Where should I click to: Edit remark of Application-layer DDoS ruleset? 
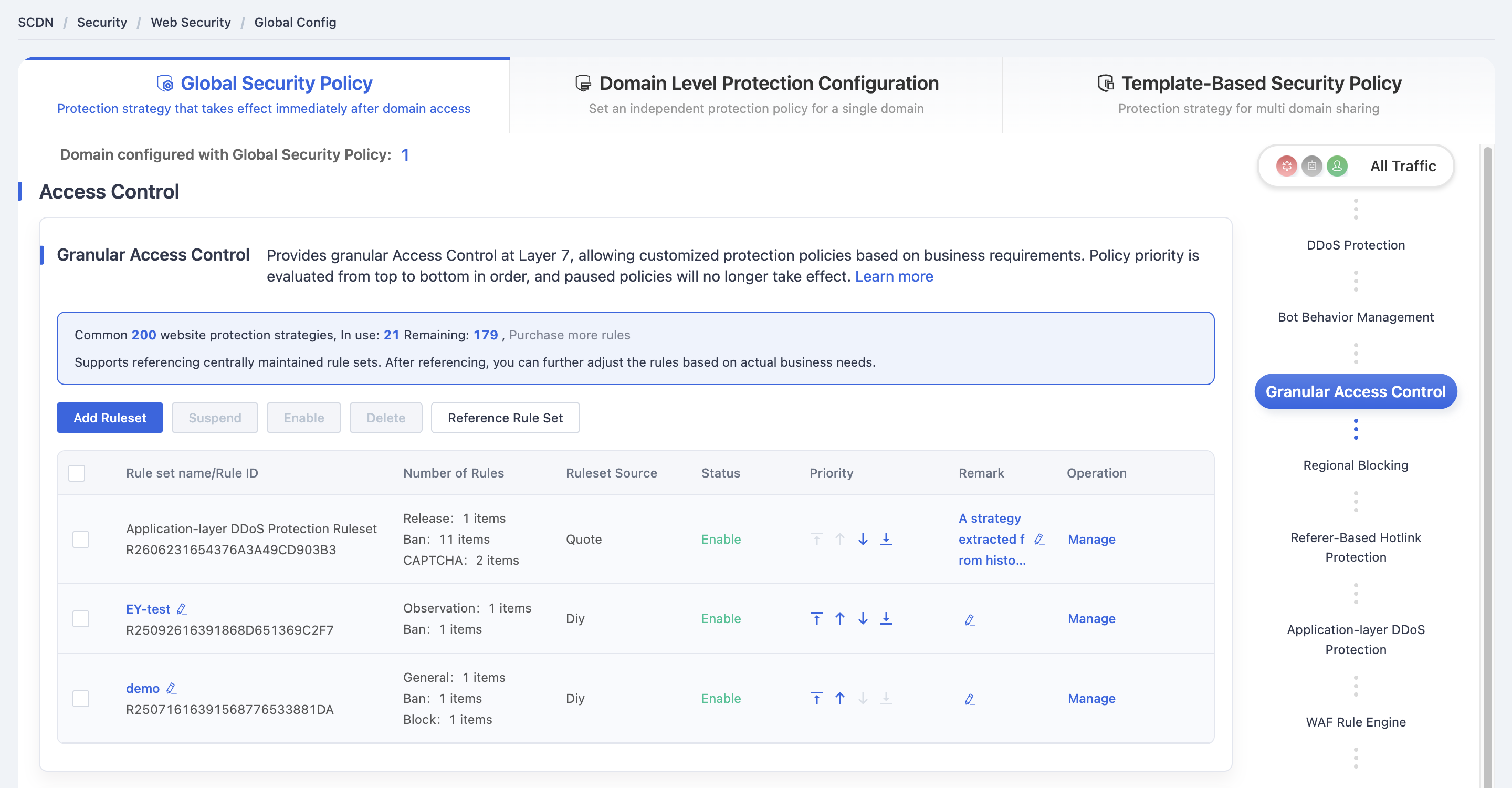1039,539
